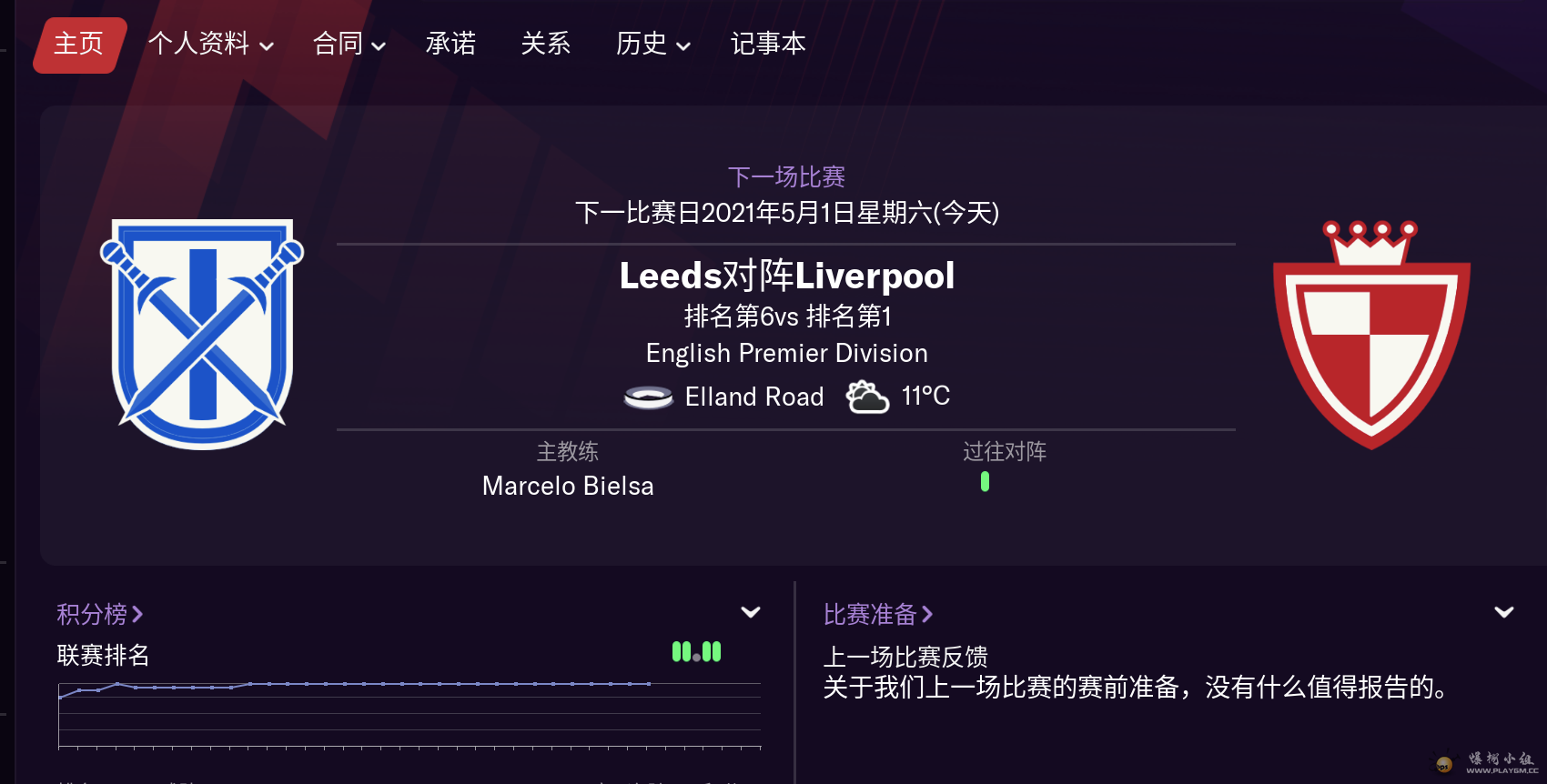Click the Liverpool red crowned shield badge

[1371, 334]
